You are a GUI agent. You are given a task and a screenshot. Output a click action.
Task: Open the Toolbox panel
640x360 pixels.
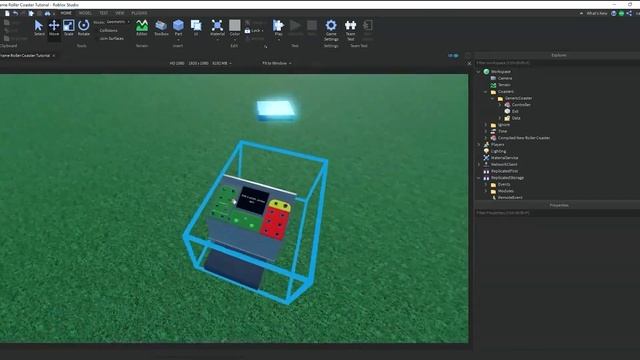click(x=161, y=27)
